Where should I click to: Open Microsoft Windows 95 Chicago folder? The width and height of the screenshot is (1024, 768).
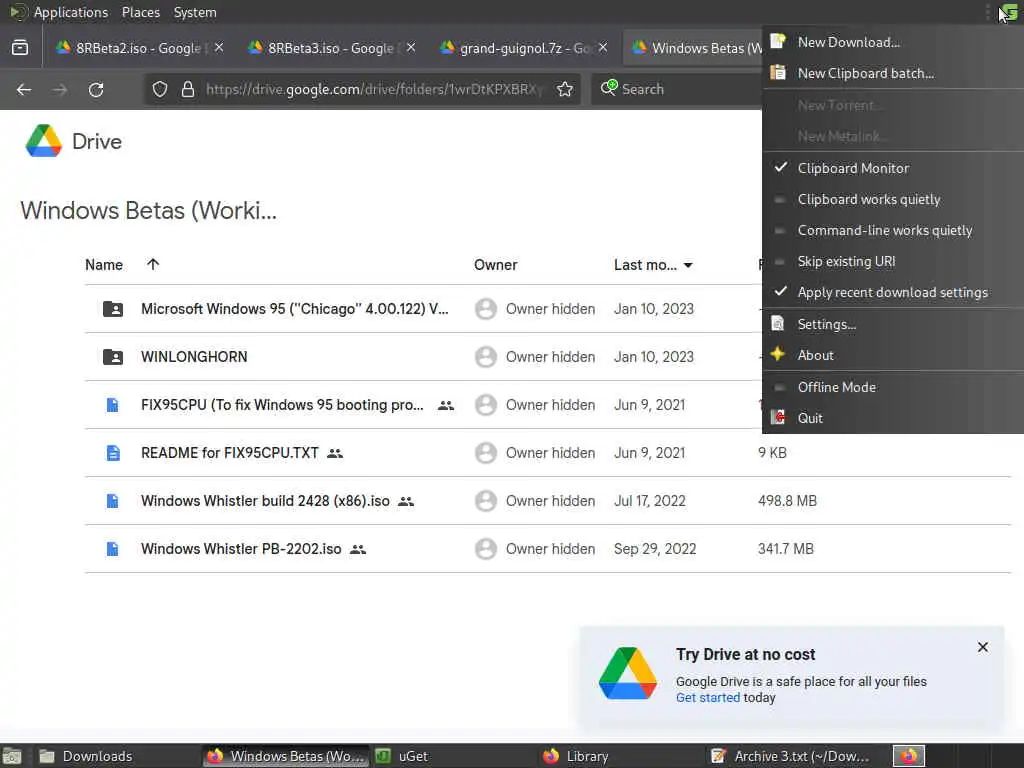(295, 309)
